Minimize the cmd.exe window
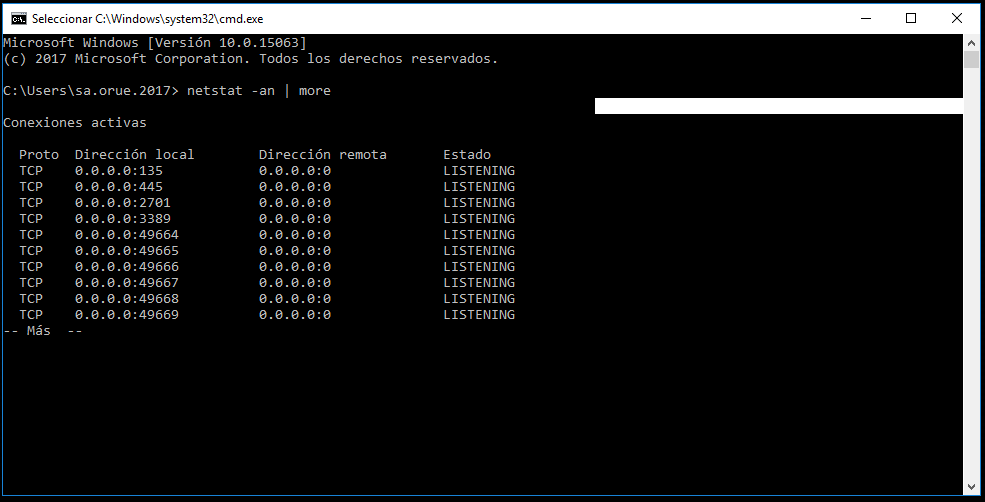The height and width of the screenshot is (502, 985). coord(867,18)
